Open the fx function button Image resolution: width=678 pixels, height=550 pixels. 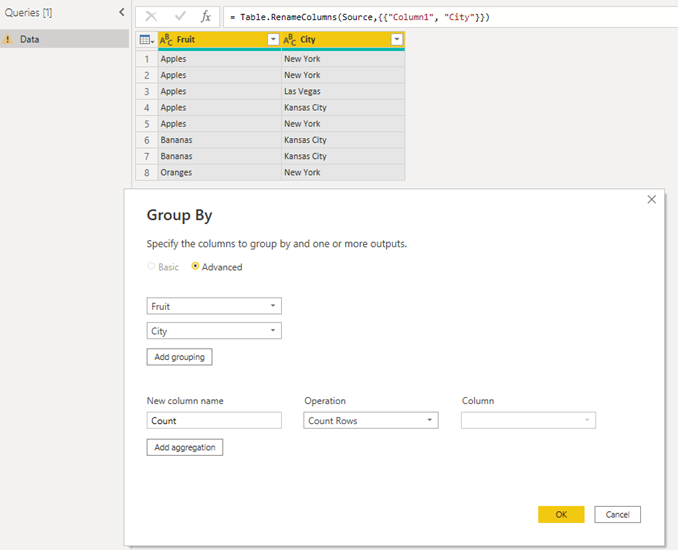click(206, 17)
